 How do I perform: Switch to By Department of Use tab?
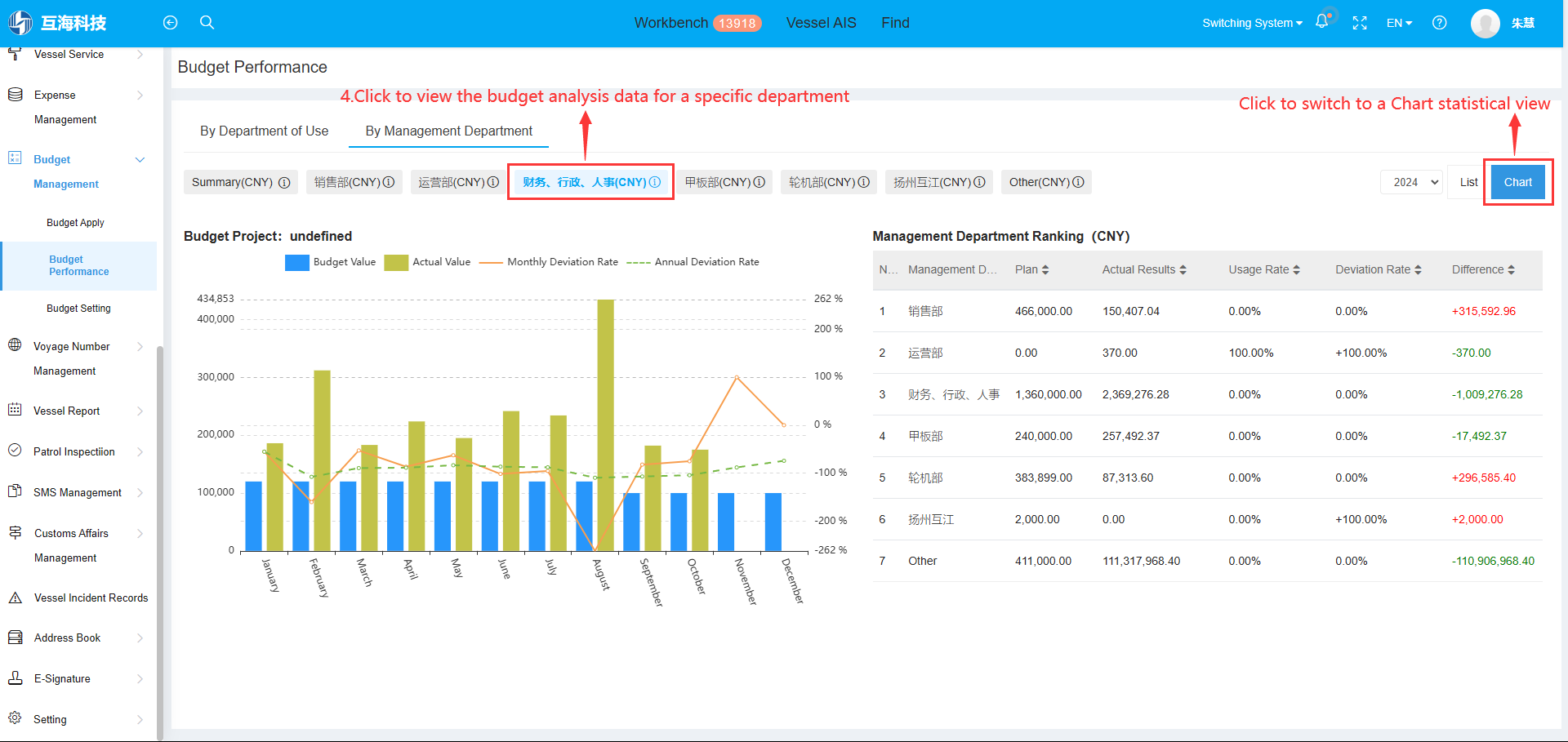264,131
